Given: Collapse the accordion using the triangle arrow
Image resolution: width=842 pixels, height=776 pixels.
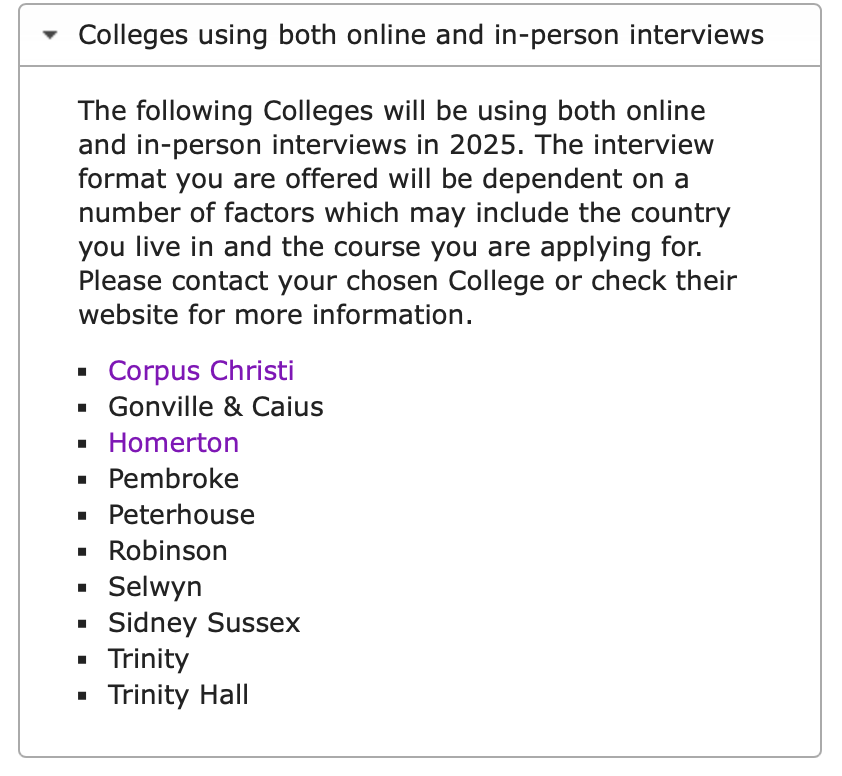Looking at the screenshot, I should 50,36.
